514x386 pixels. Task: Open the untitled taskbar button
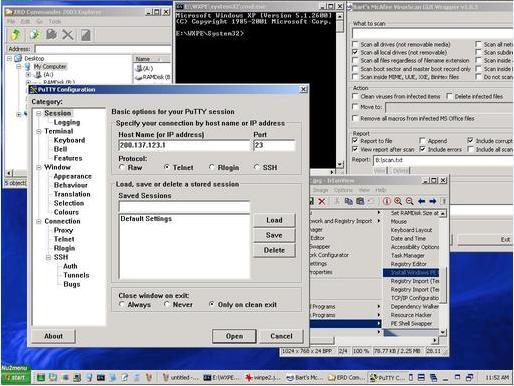180,378
